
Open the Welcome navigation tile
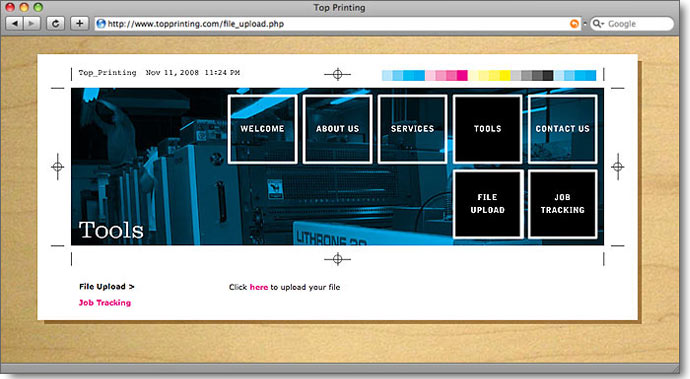click(262, 129)
